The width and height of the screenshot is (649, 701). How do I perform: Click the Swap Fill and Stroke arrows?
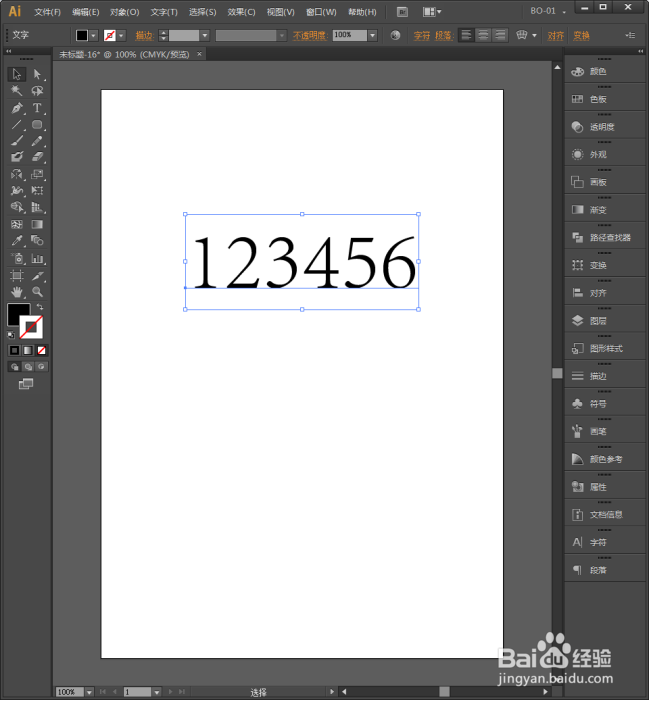pyautogui.click(x=40, y=307)
